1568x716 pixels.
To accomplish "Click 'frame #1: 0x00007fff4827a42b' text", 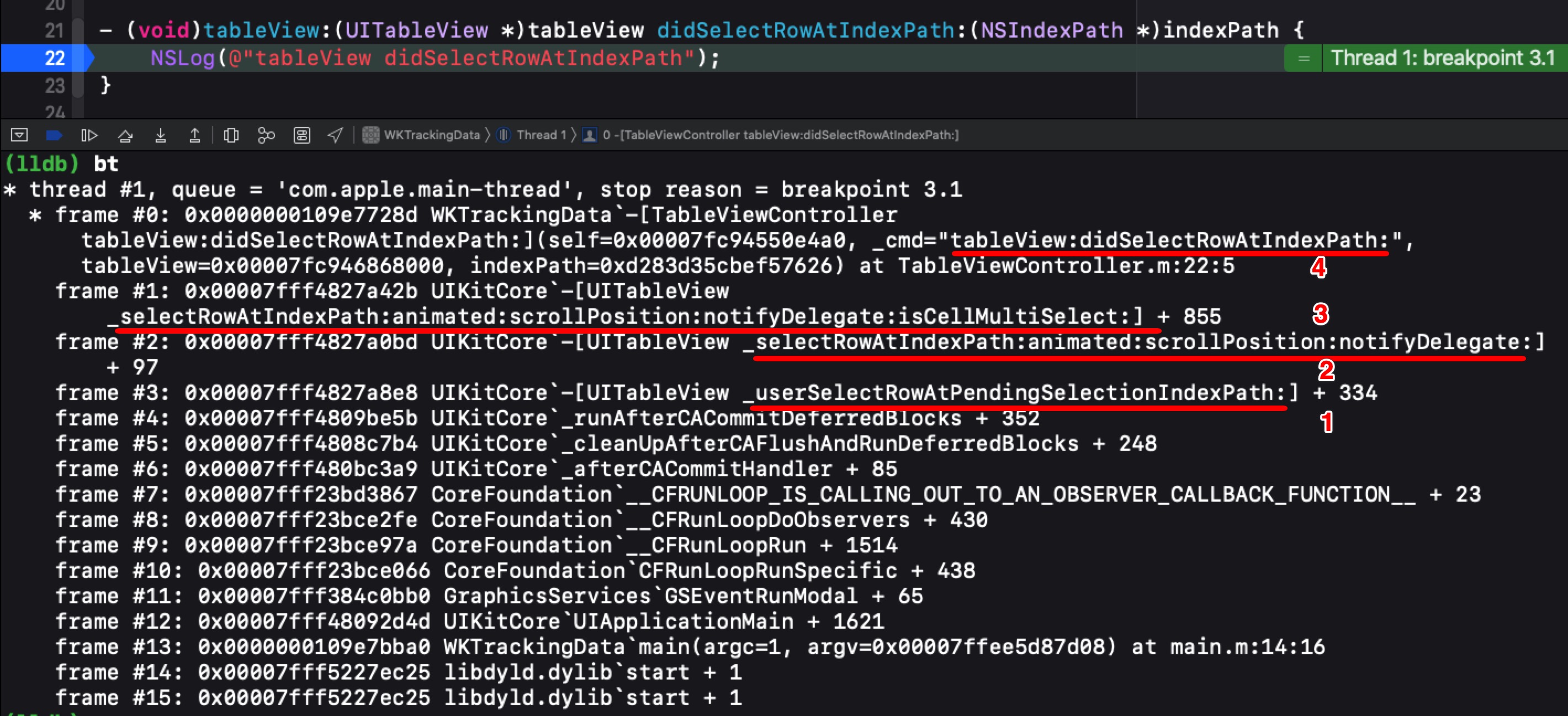I will coord(236,291).
